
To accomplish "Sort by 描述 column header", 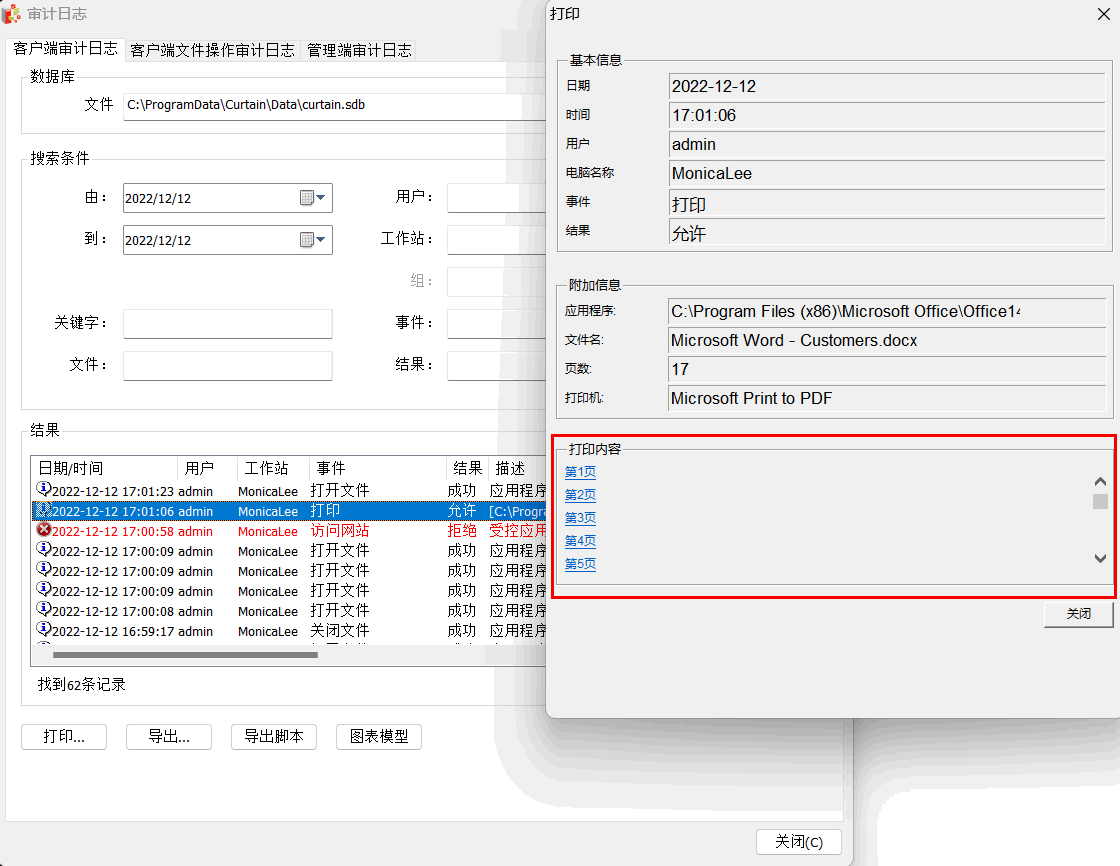I will (x=517, y=468).
